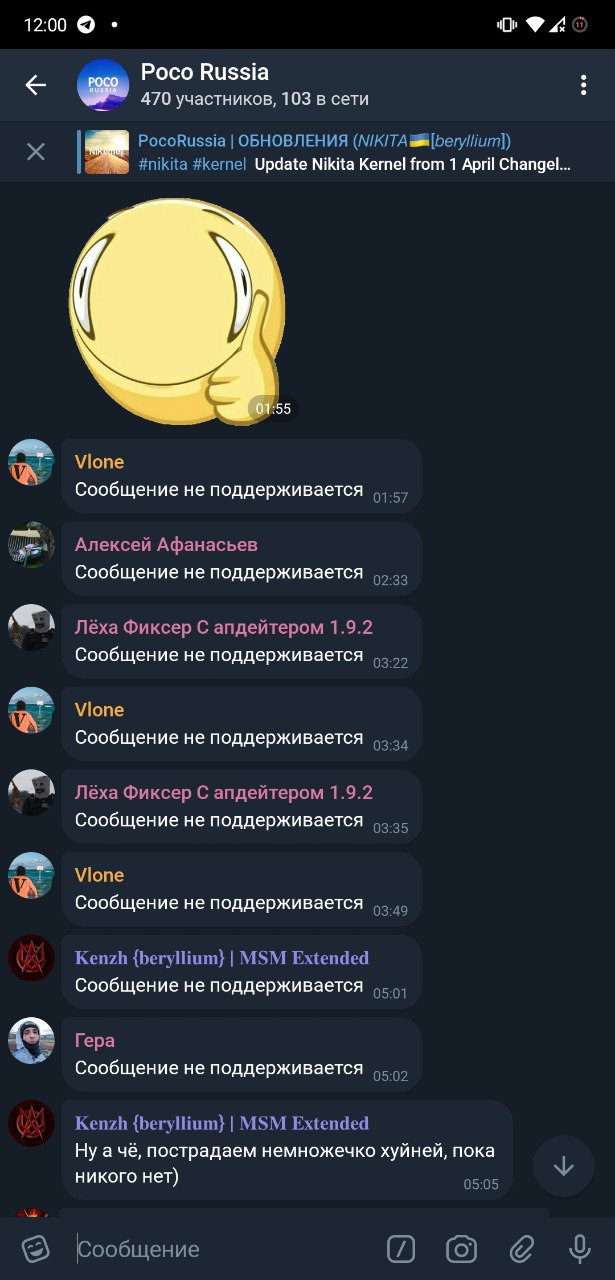The width and height of the screenshot is (615, 1280).
Task: Tap the first Vlone user avatar
Action: click(x=31, y=463)
